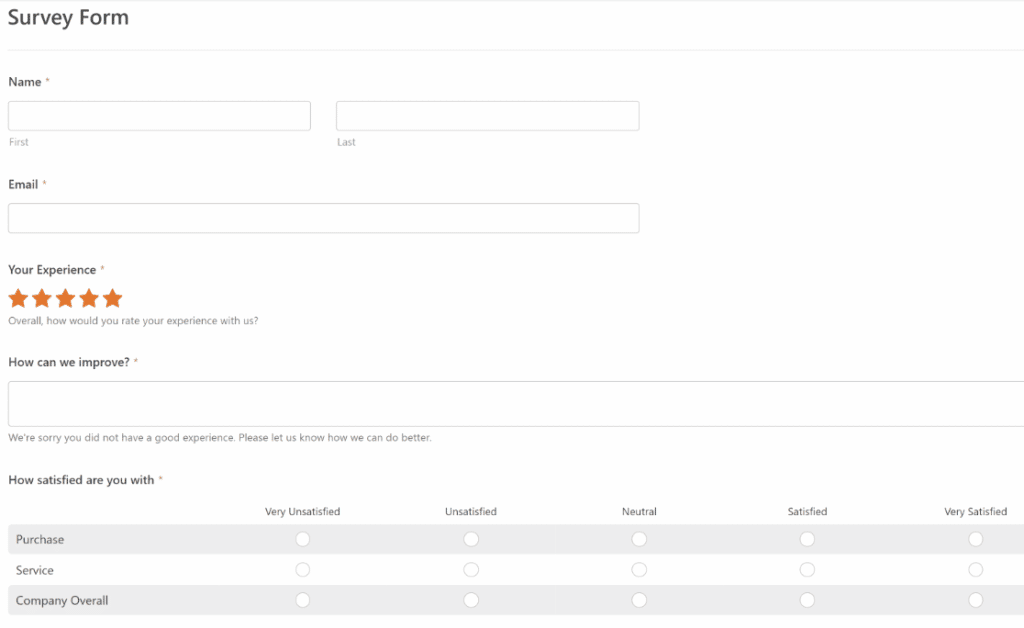The image size is (1024, 628).
Task: Click the Last name input field
Action: [487, 115]
